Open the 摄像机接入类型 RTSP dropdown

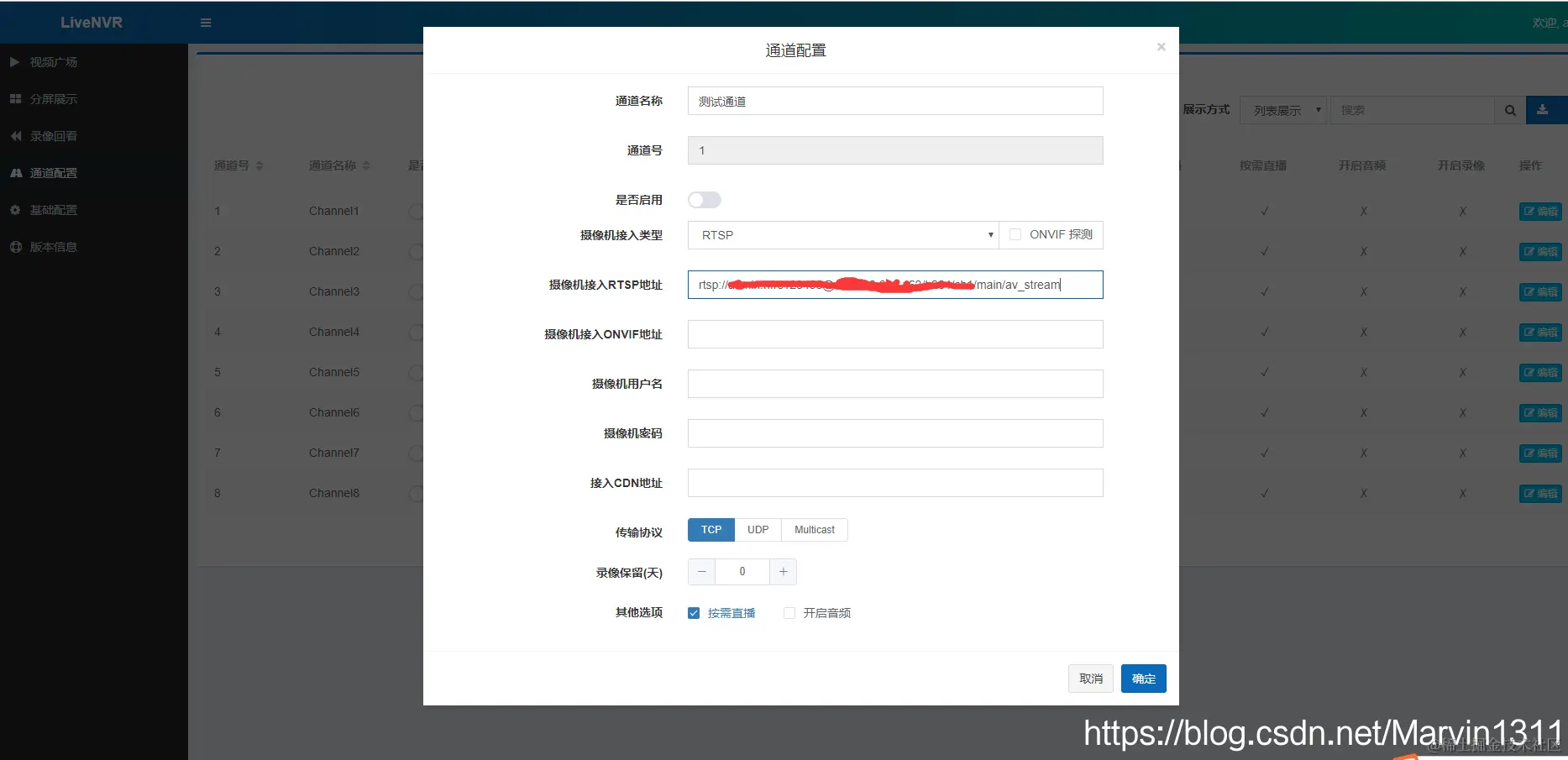[842, 234]
